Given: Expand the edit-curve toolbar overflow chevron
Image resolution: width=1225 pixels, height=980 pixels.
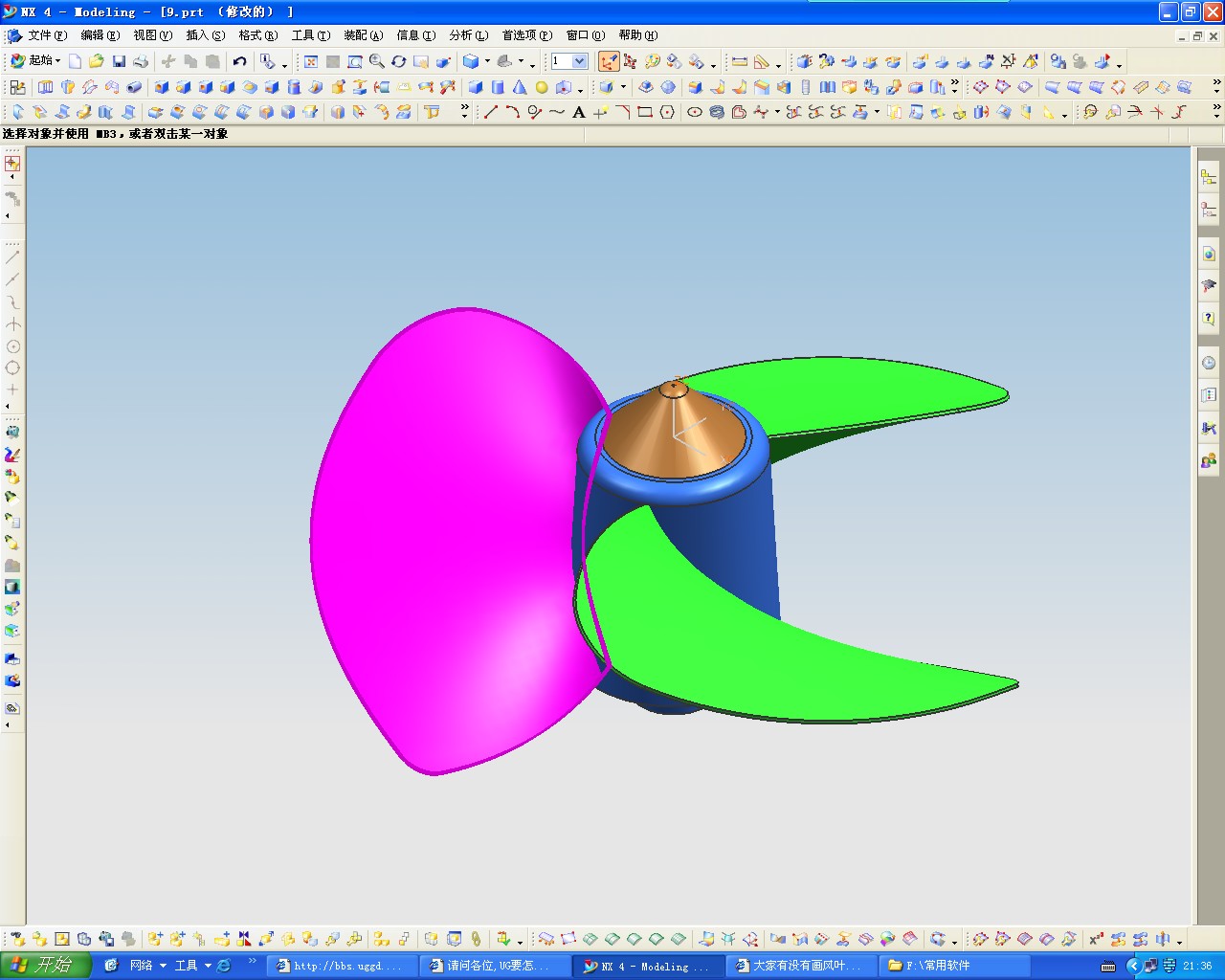Looking at the screenshot, I should coord(1216,112).
